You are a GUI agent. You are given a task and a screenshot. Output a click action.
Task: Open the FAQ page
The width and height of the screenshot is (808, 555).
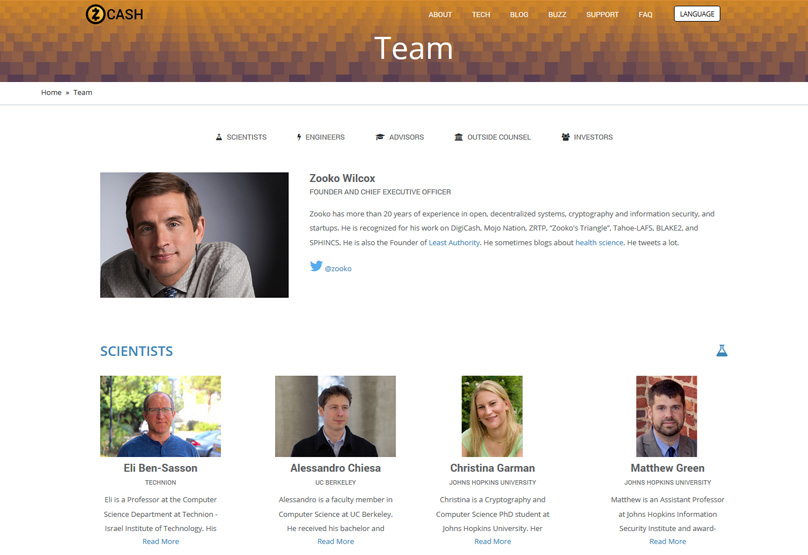(x=645, y=14)
